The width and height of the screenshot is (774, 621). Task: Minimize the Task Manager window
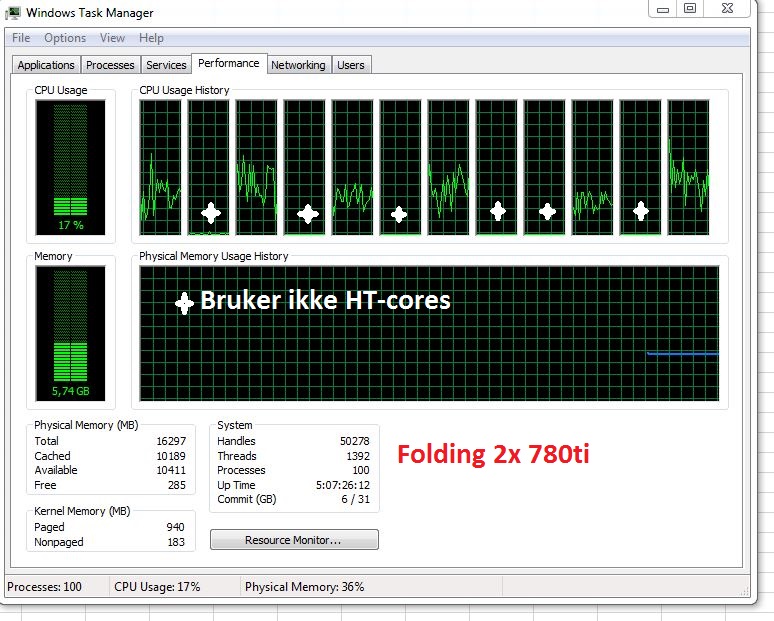point(663,8)
